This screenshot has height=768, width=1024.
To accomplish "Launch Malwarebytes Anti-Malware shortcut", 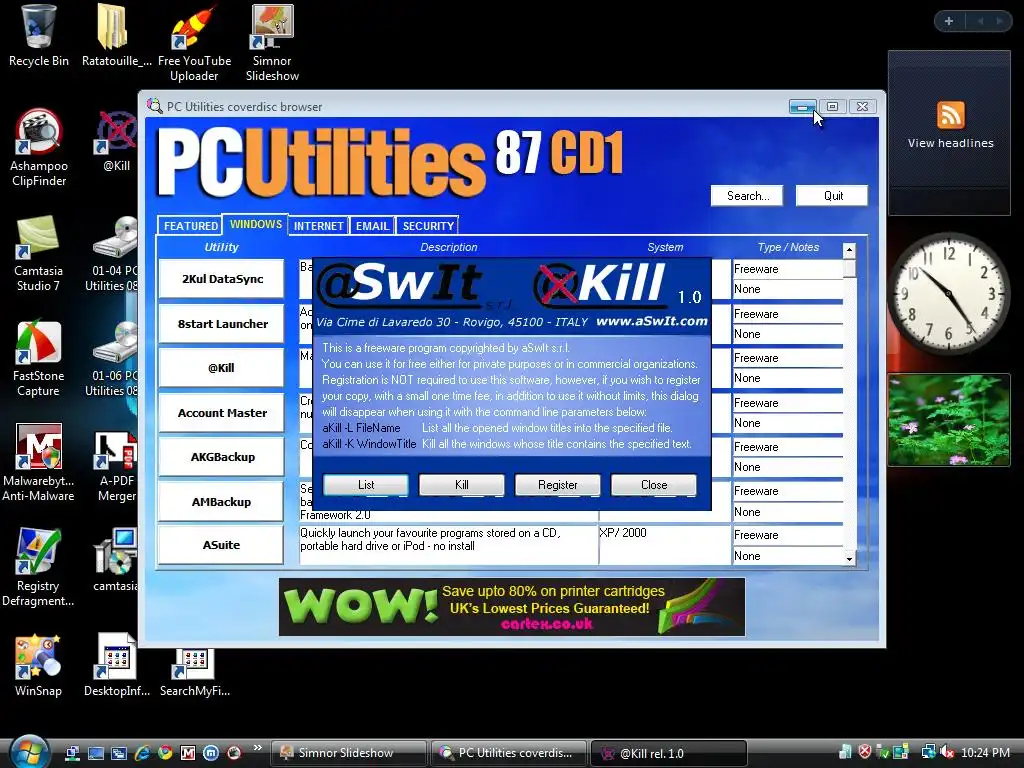I will point(39,463).
